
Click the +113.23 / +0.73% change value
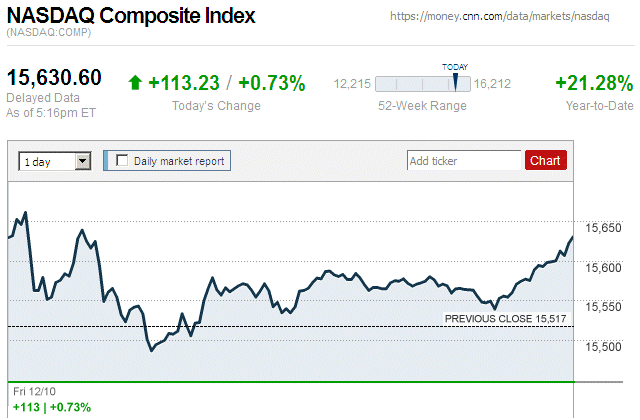[227, 83]
